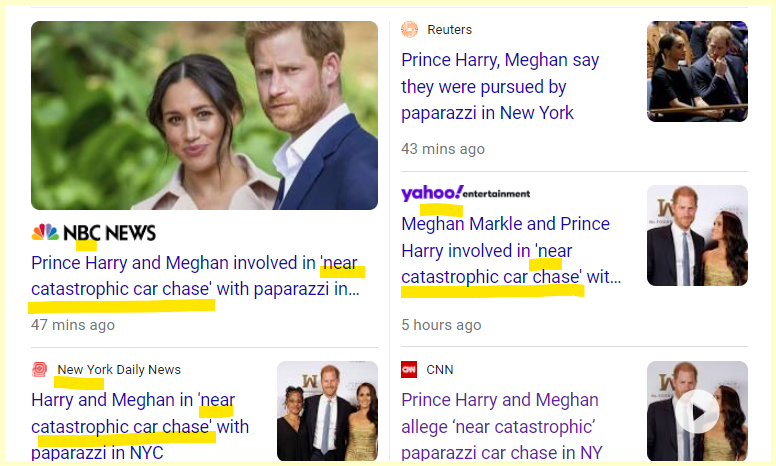Open the New York Daily News thumbnail
The height and width of the screenshot is (466, 776).
click(x=327, y=410)
